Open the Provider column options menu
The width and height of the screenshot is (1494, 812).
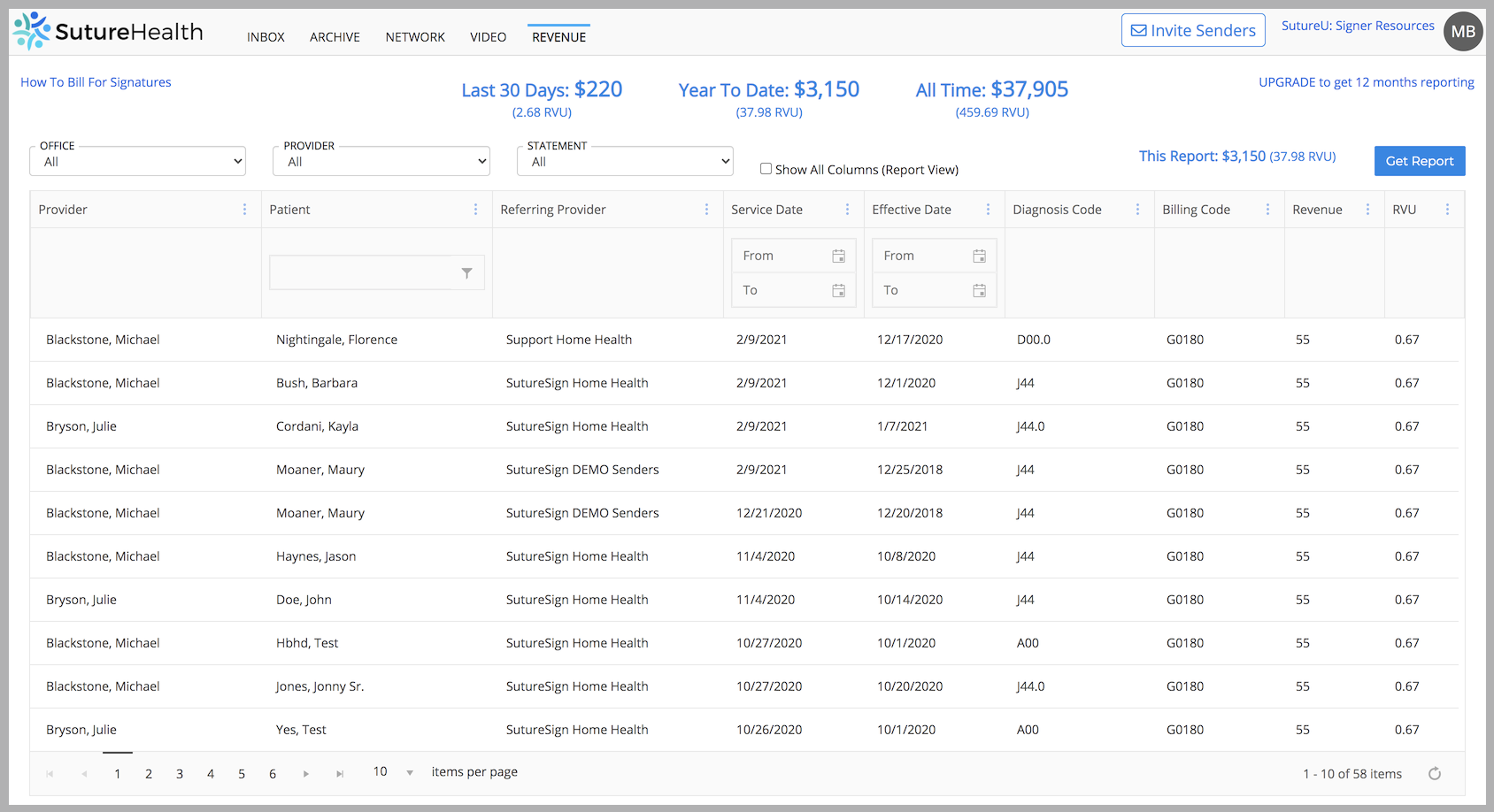245,209
